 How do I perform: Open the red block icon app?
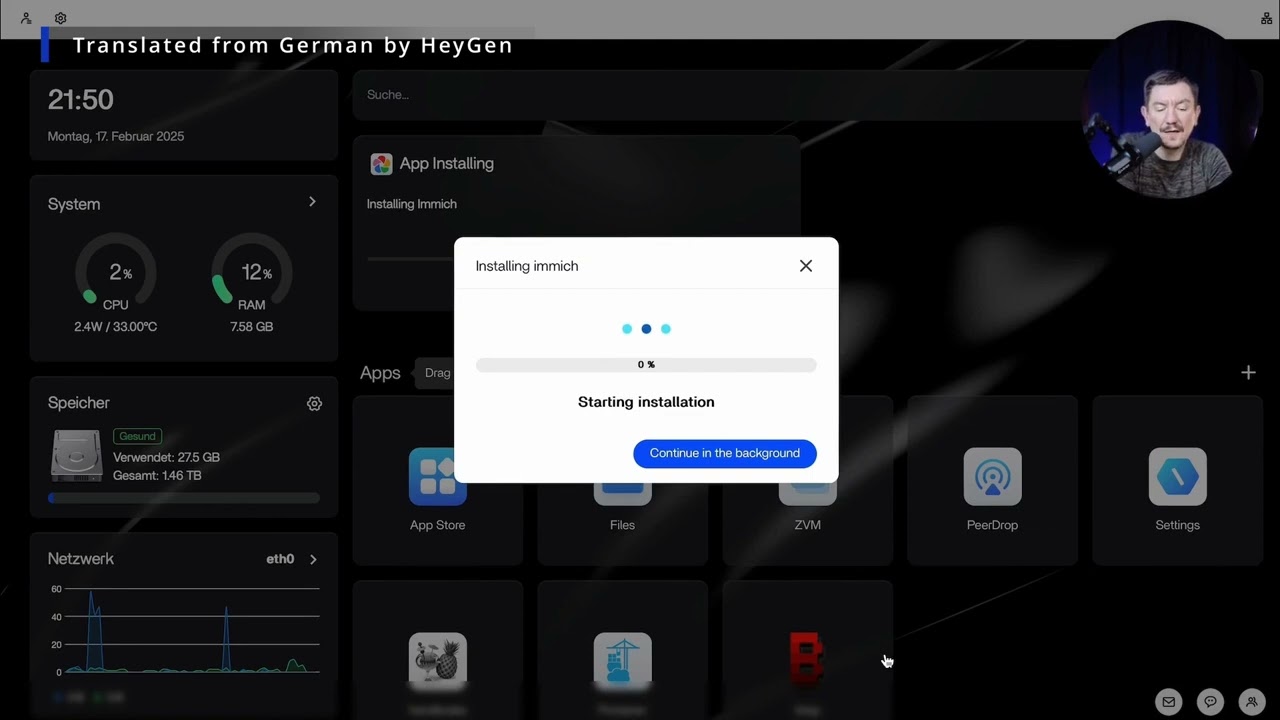coord(807,660)
